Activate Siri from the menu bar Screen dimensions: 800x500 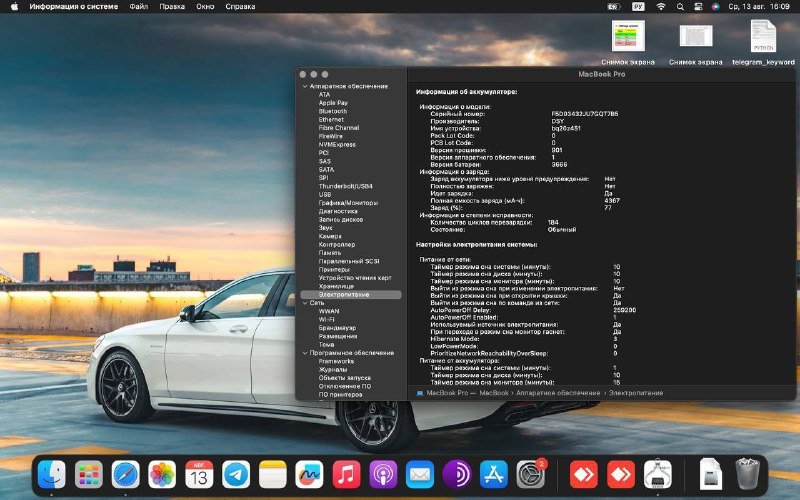[x=715, y=7]
